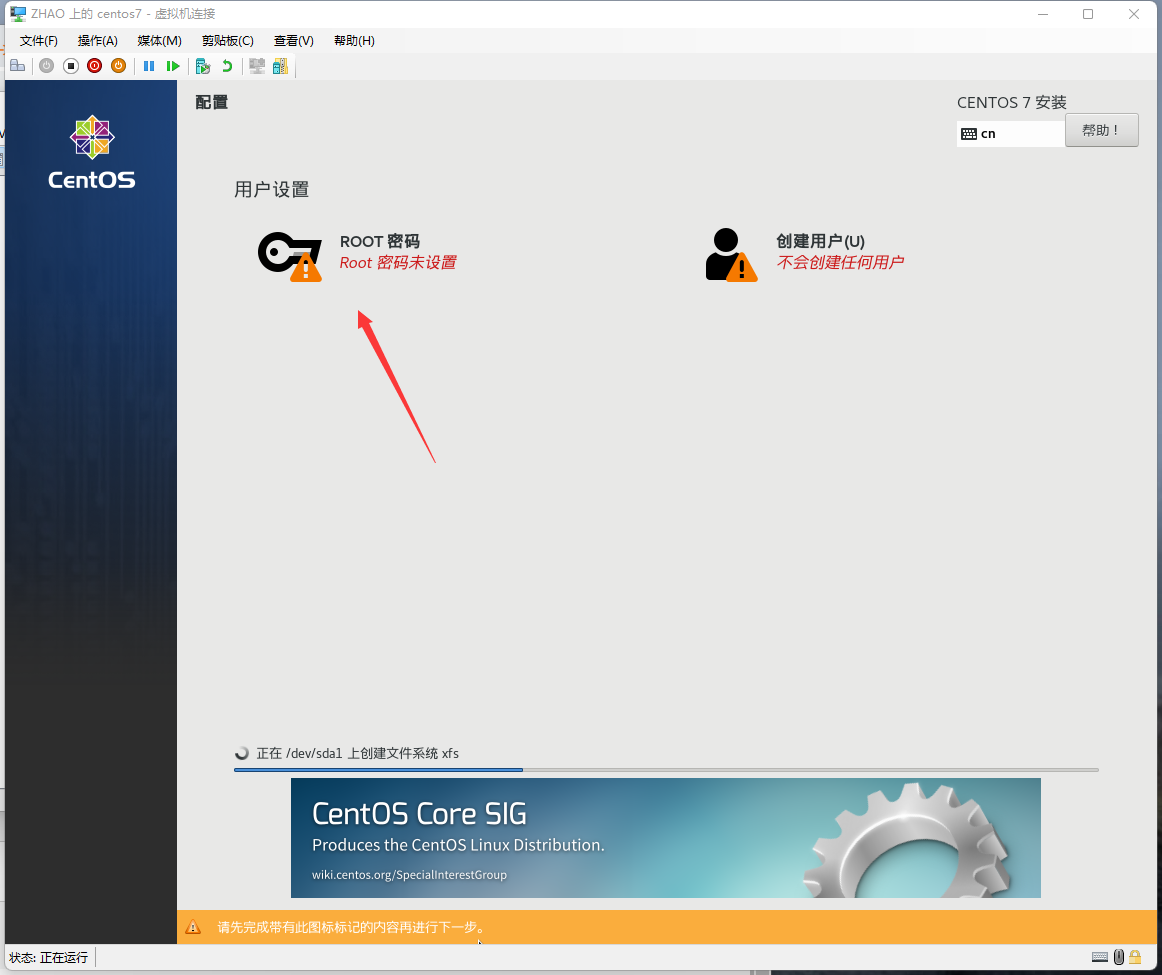The height and width of the screenshot is (975, 1162).
Task: Click the red Shut Down icon
Action: (94, 66)
